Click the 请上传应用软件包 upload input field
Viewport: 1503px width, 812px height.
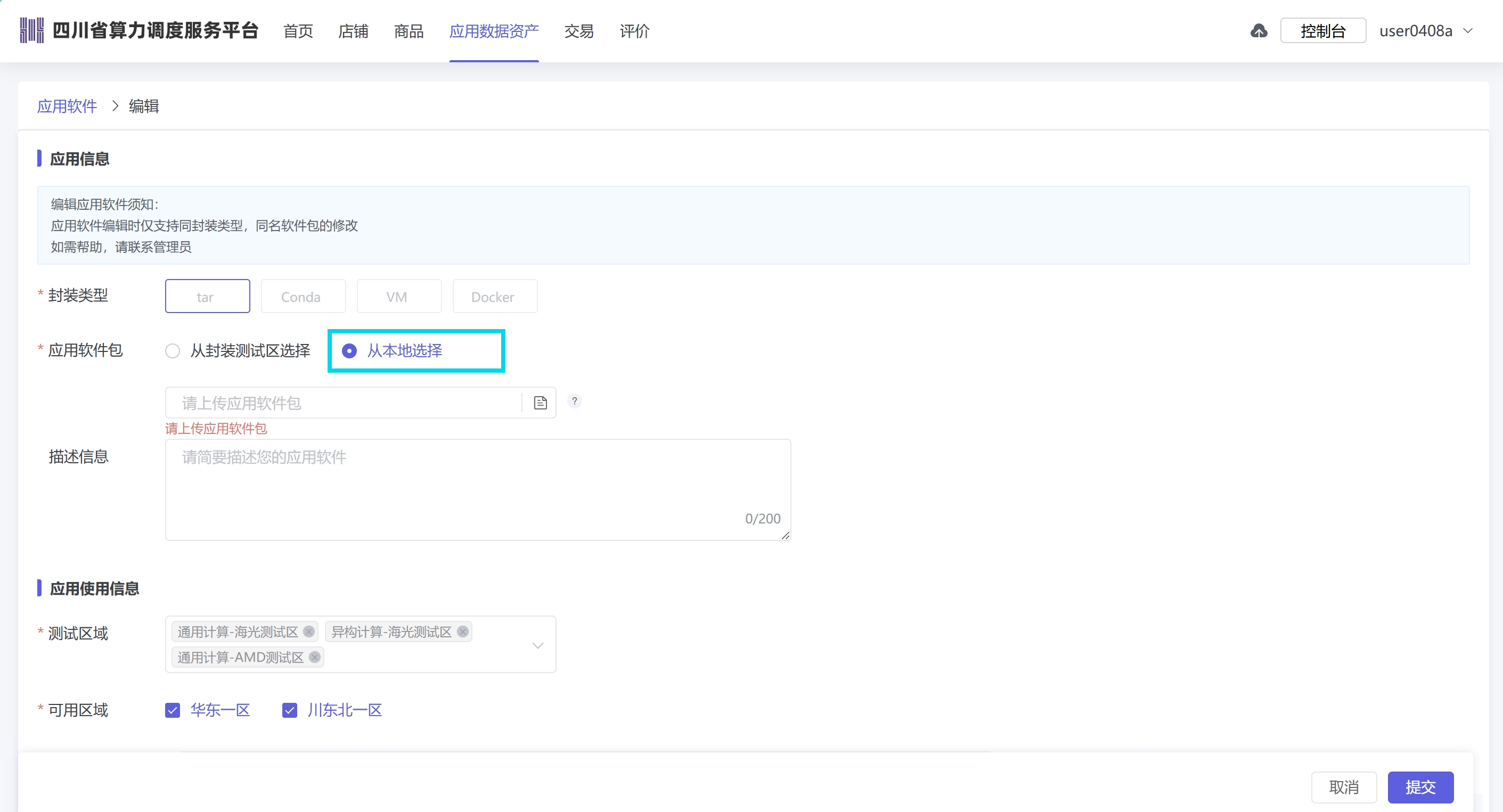click(x=361, y=403)
